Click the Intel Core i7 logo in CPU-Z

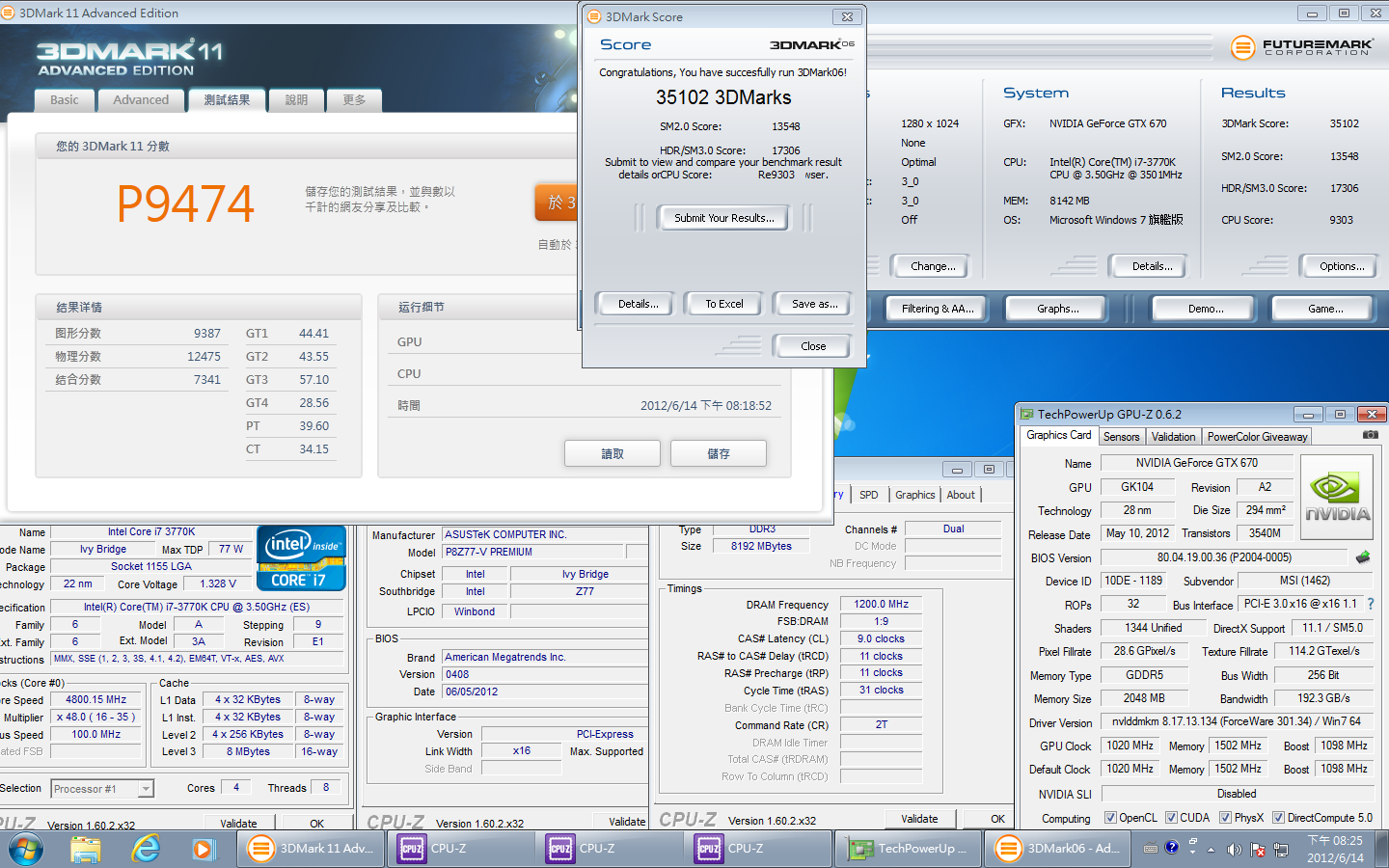[x=301, y=557]
